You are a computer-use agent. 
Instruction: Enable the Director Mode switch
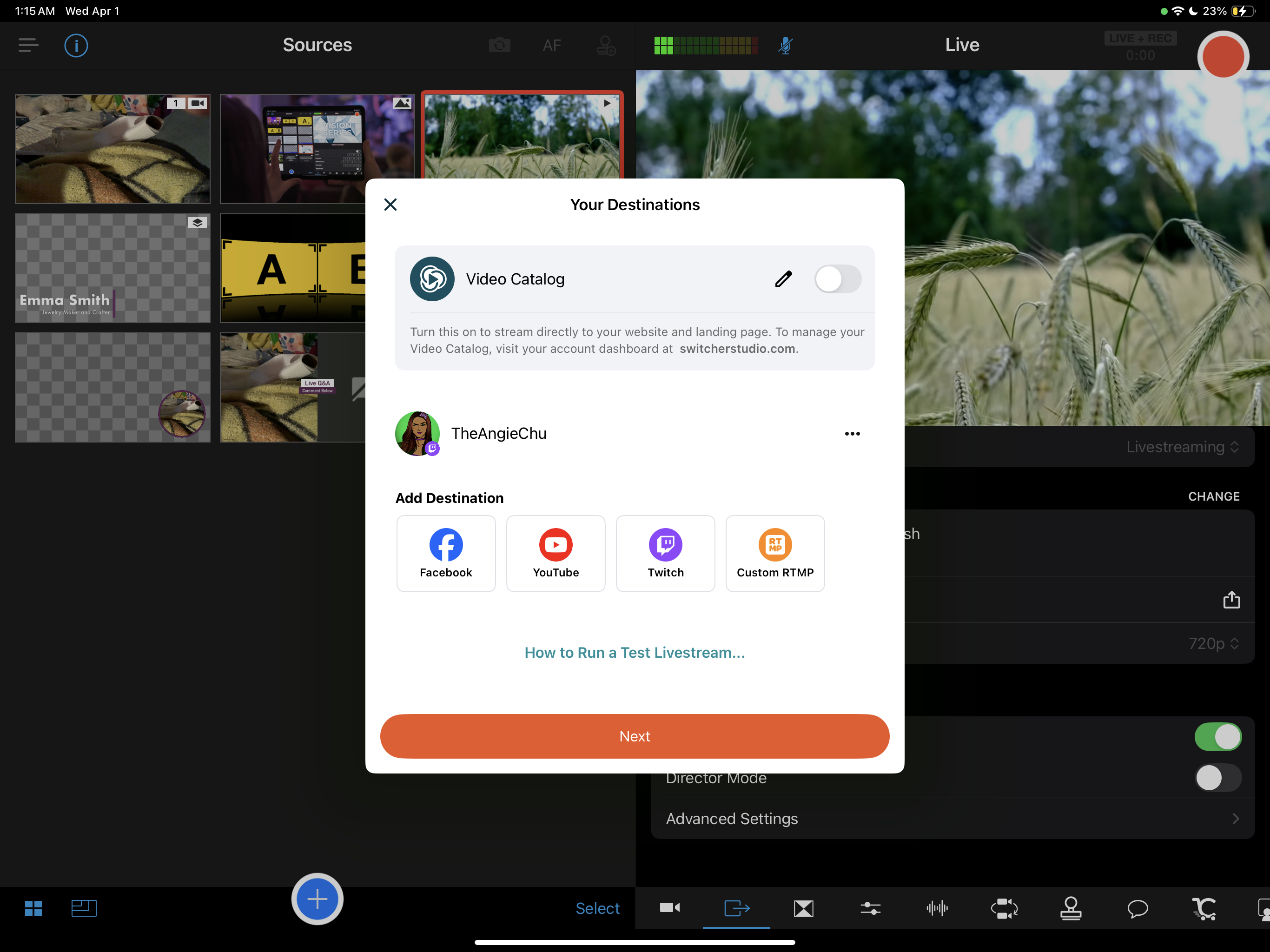coord(1218,777)
